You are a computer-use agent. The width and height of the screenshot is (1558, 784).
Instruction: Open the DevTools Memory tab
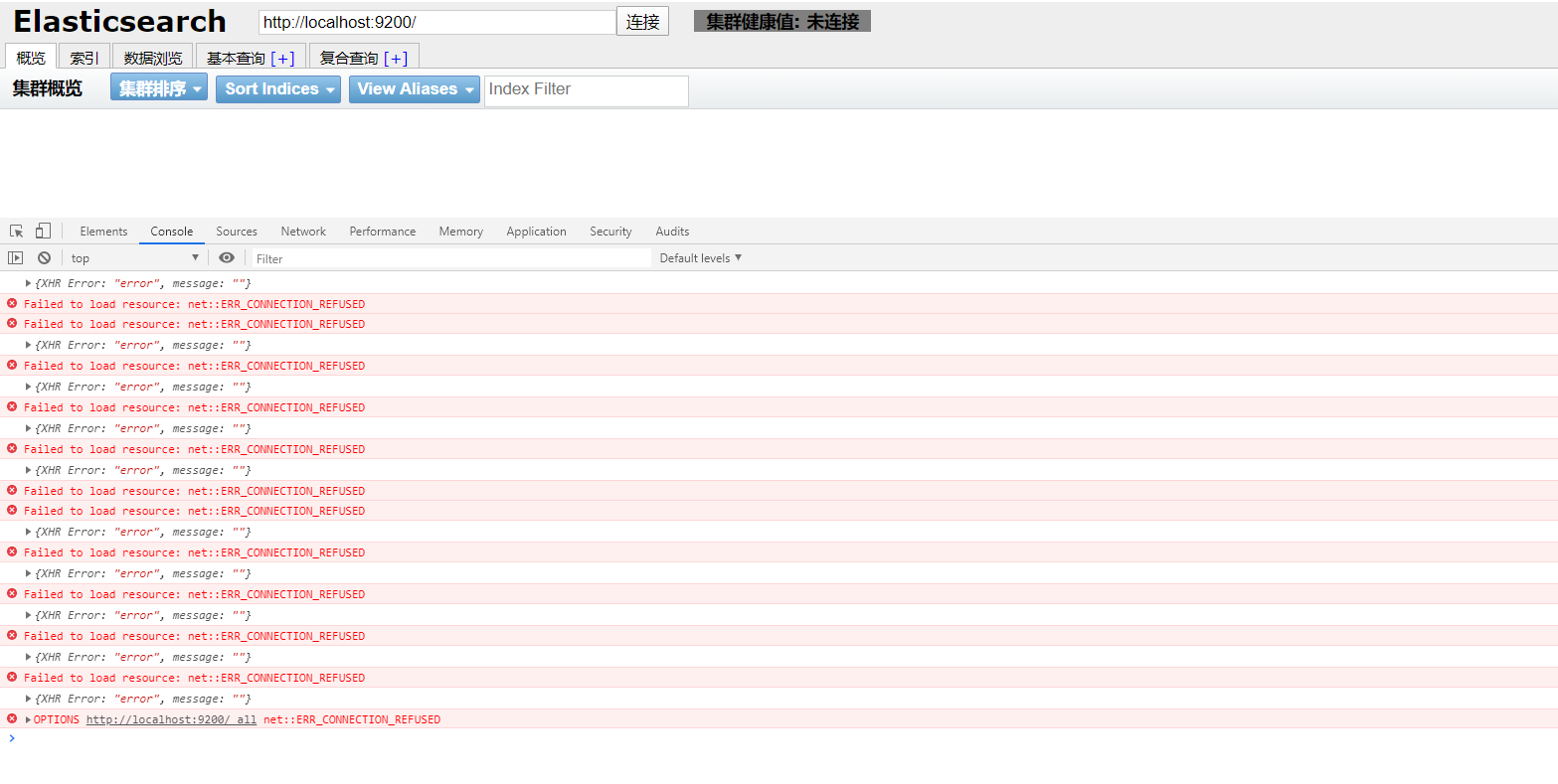[x=461, y=231]
